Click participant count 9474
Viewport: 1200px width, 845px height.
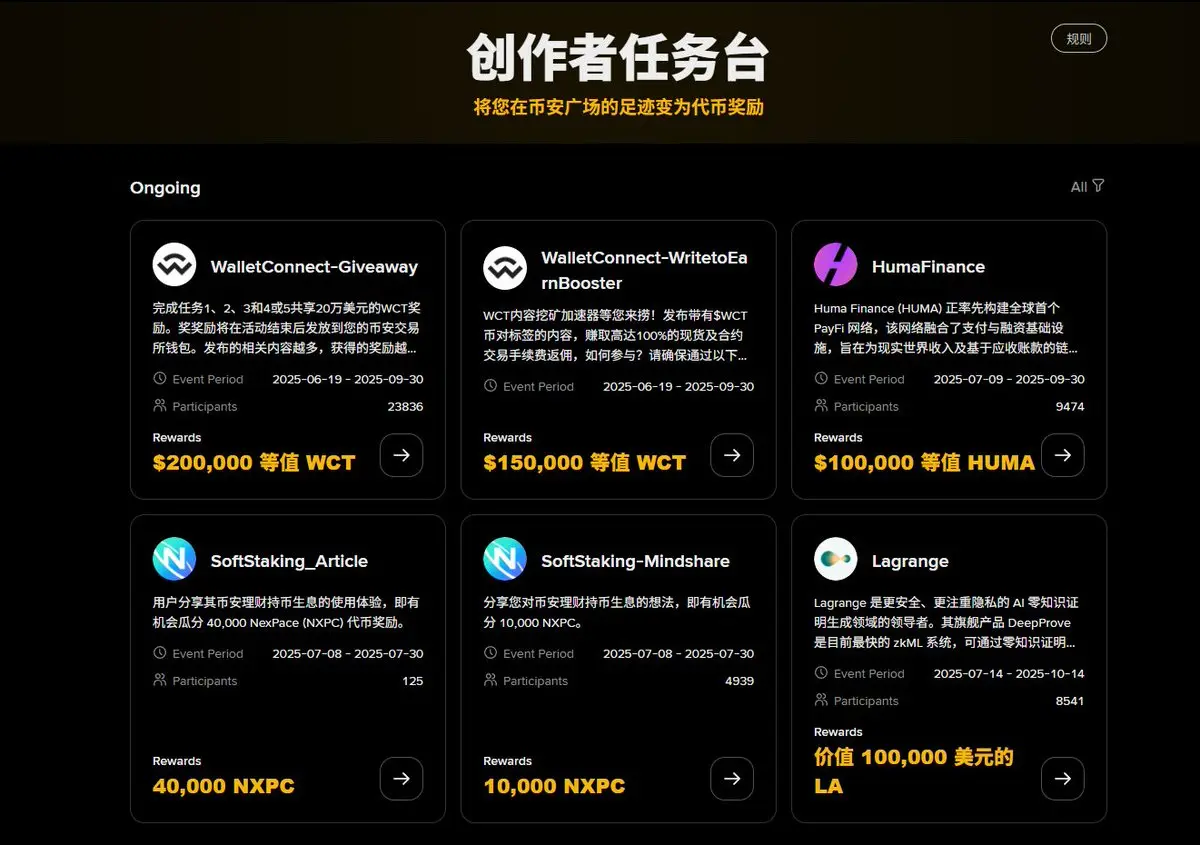click(x=1070, y=407)
